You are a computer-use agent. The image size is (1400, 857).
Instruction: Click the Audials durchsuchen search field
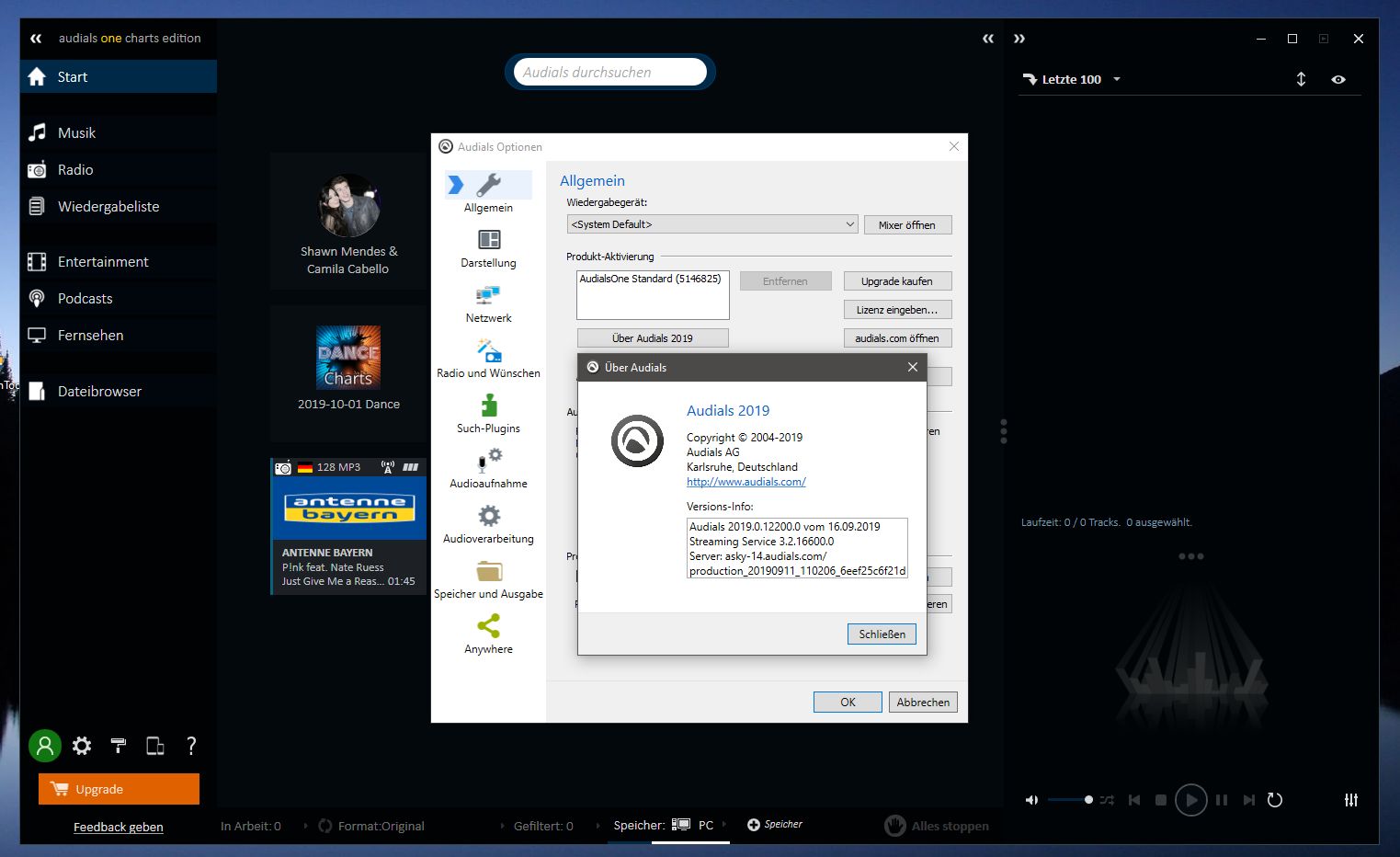coord(609,72)
